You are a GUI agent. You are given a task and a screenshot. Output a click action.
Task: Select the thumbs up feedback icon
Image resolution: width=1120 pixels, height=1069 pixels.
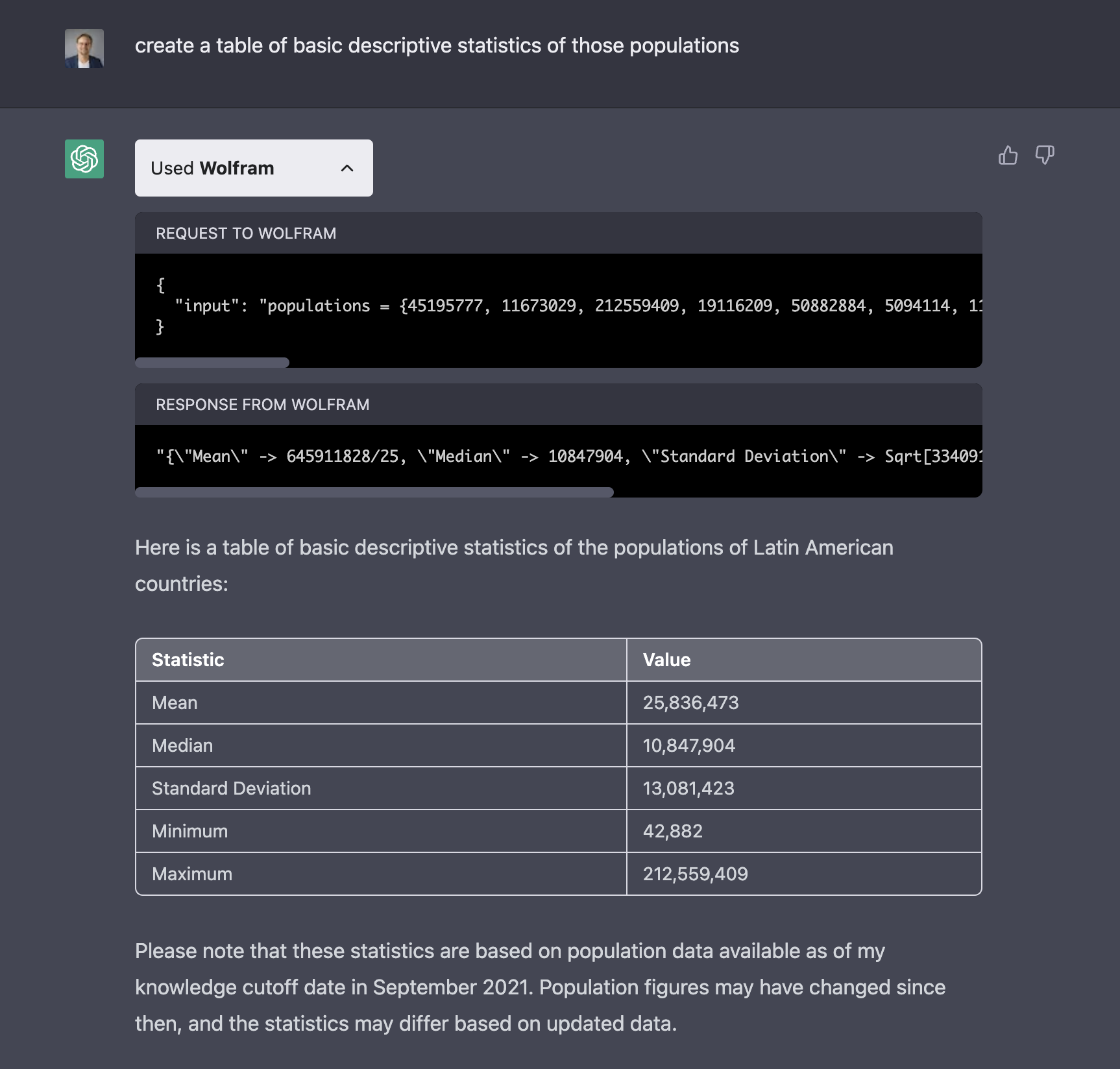click(x=1008, y=155)
